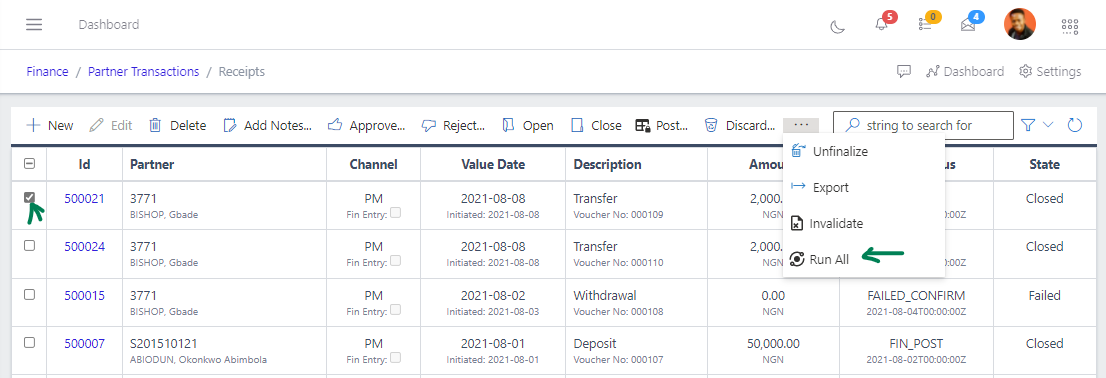1106x378 pixels.
Task: Sort by the State column header
Action: coord(1044,164)
